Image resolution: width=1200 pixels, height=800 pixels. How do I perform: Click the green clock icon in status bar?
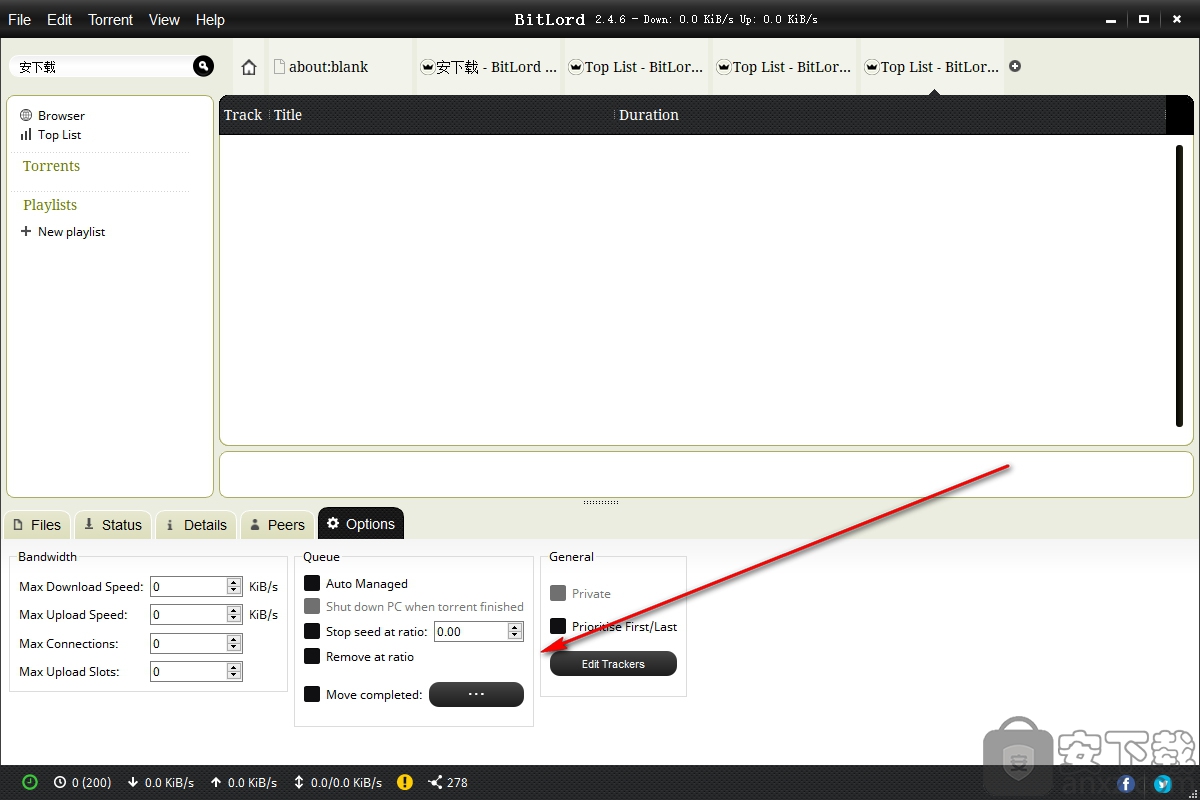coord(30,782)
